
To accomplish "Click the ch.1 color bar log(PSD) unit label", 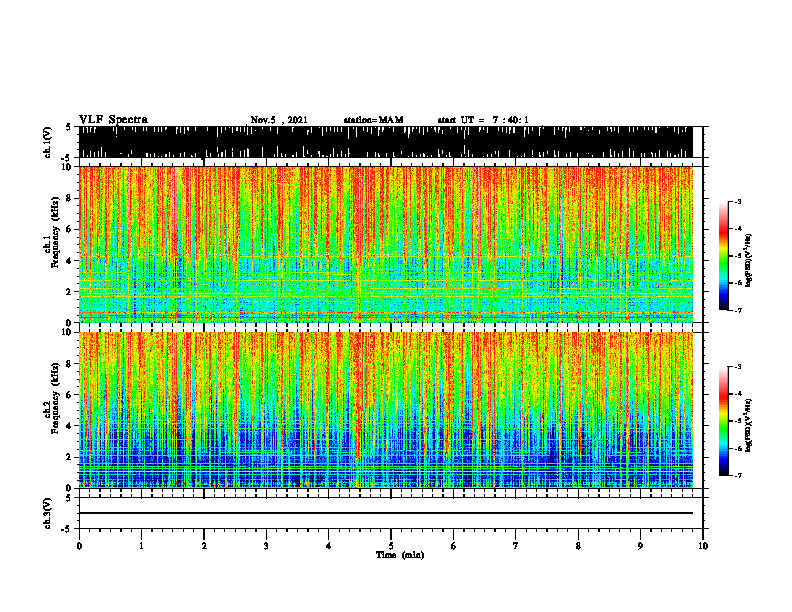I will pos(750,261).
